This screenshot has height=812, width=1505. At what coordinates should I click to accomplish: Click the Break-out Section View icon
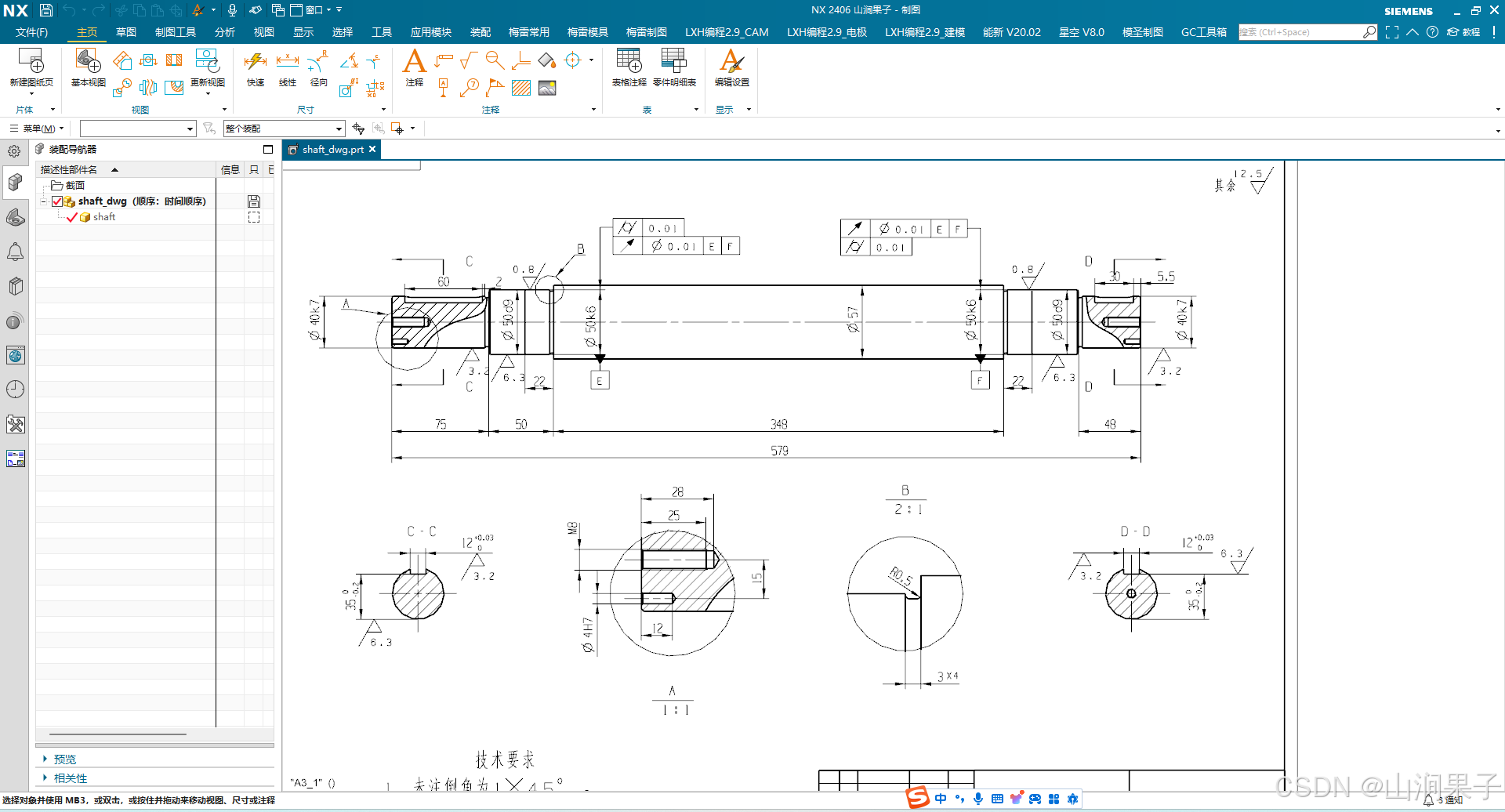[x=174, y=87]
